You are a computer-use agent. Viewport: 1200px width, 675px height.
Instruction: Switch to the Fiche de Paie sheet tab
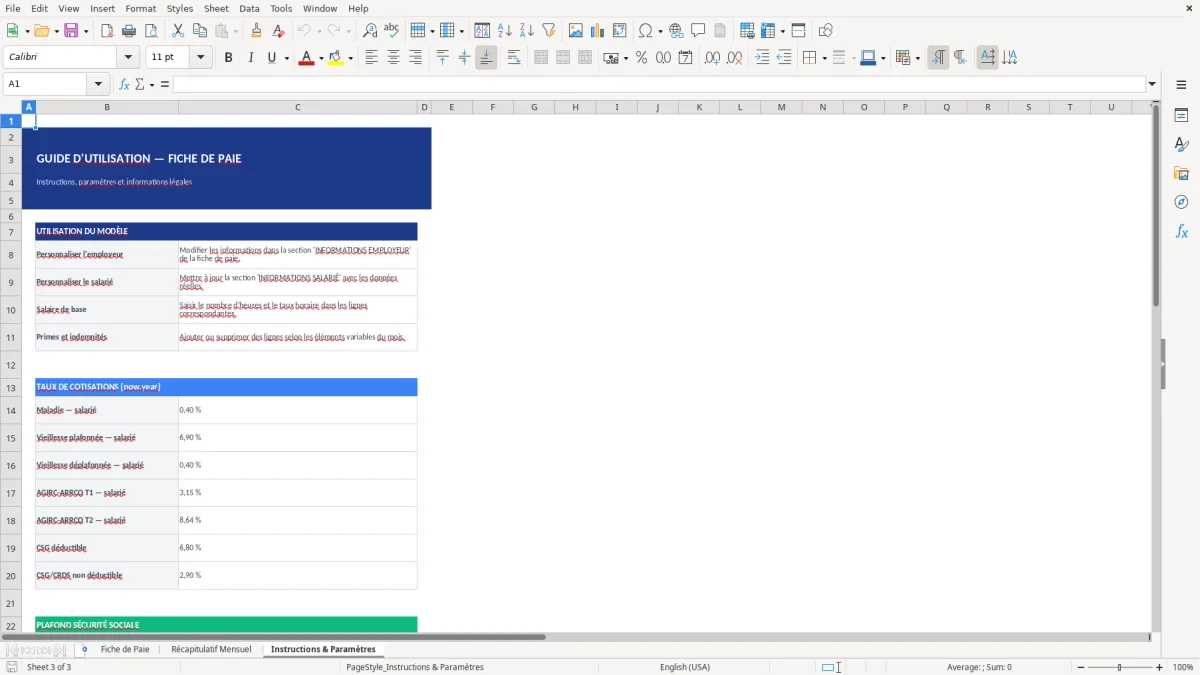(124, 649)
